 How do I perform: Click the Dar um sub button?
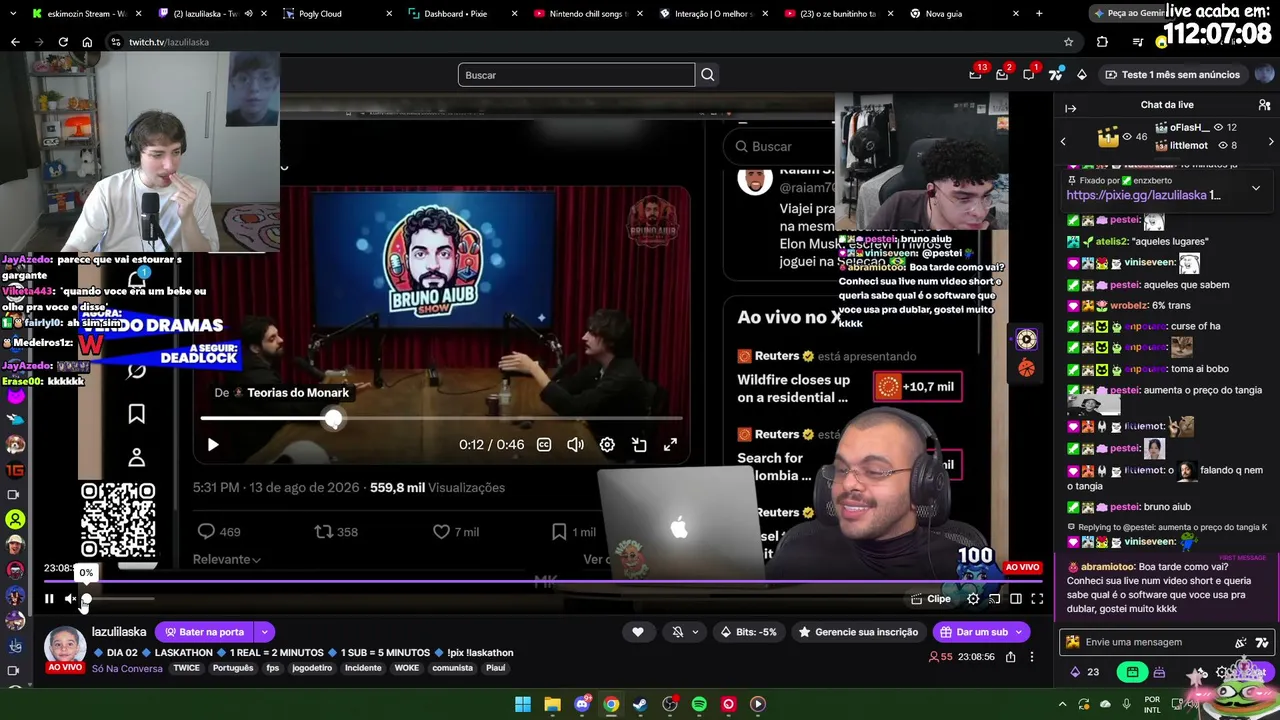(x=982, y=632)
